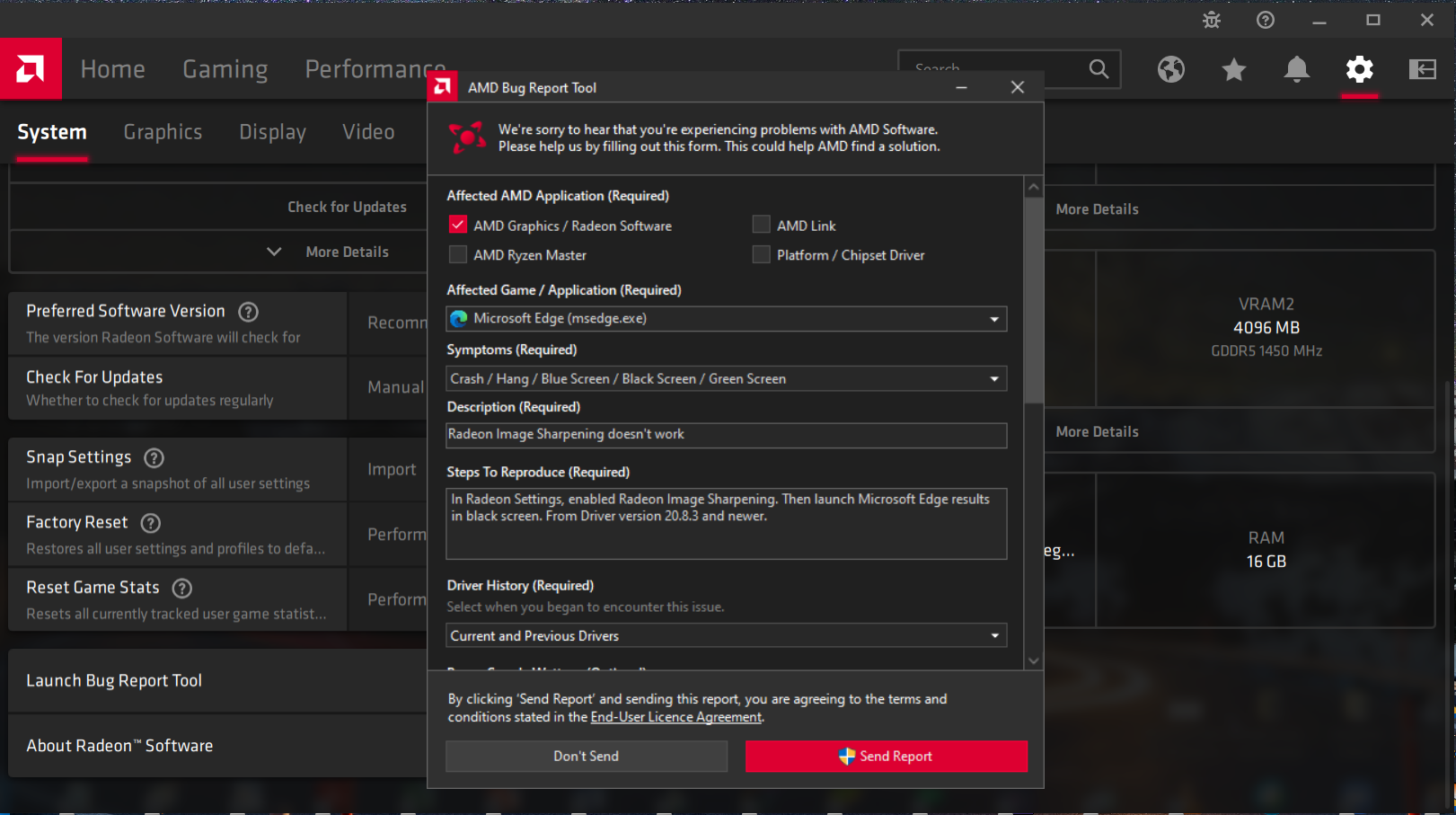Show help for Reset Game Stats

click(x=182, y=589)
